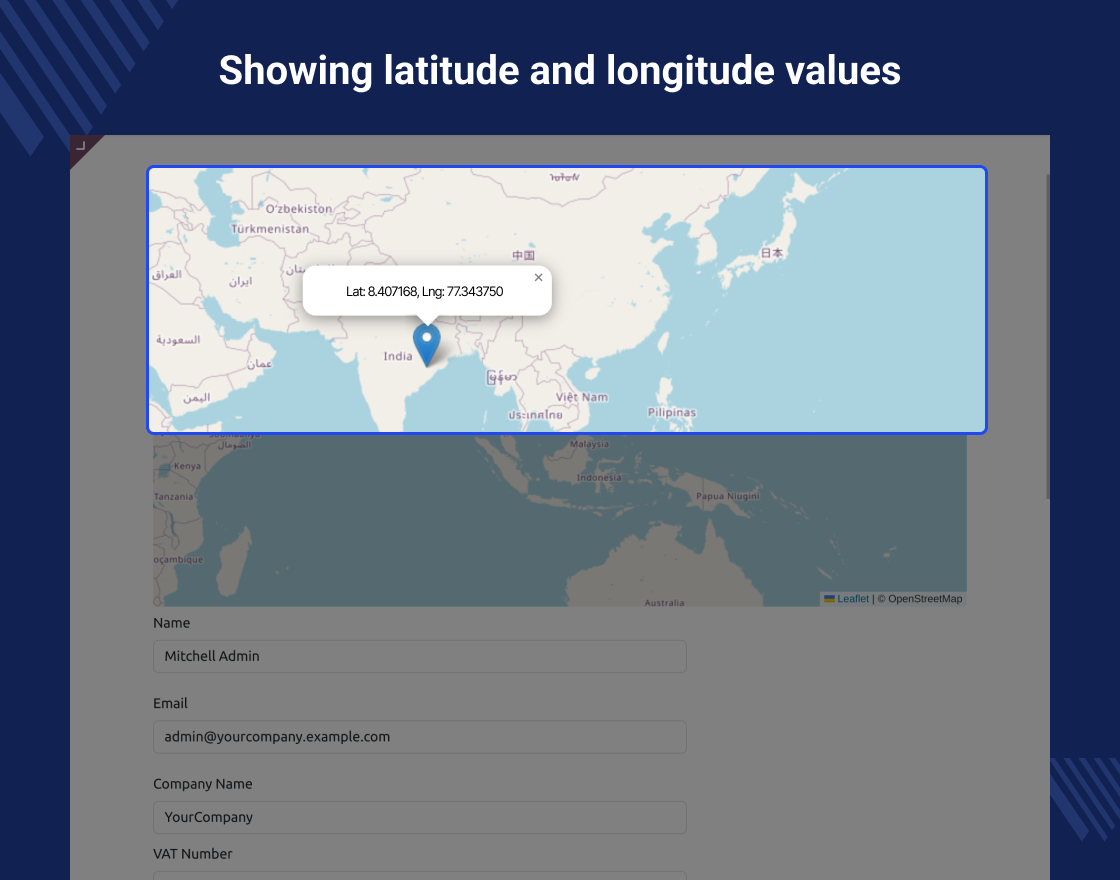Click the Indonesia label on map

click(x=599, y=478)
